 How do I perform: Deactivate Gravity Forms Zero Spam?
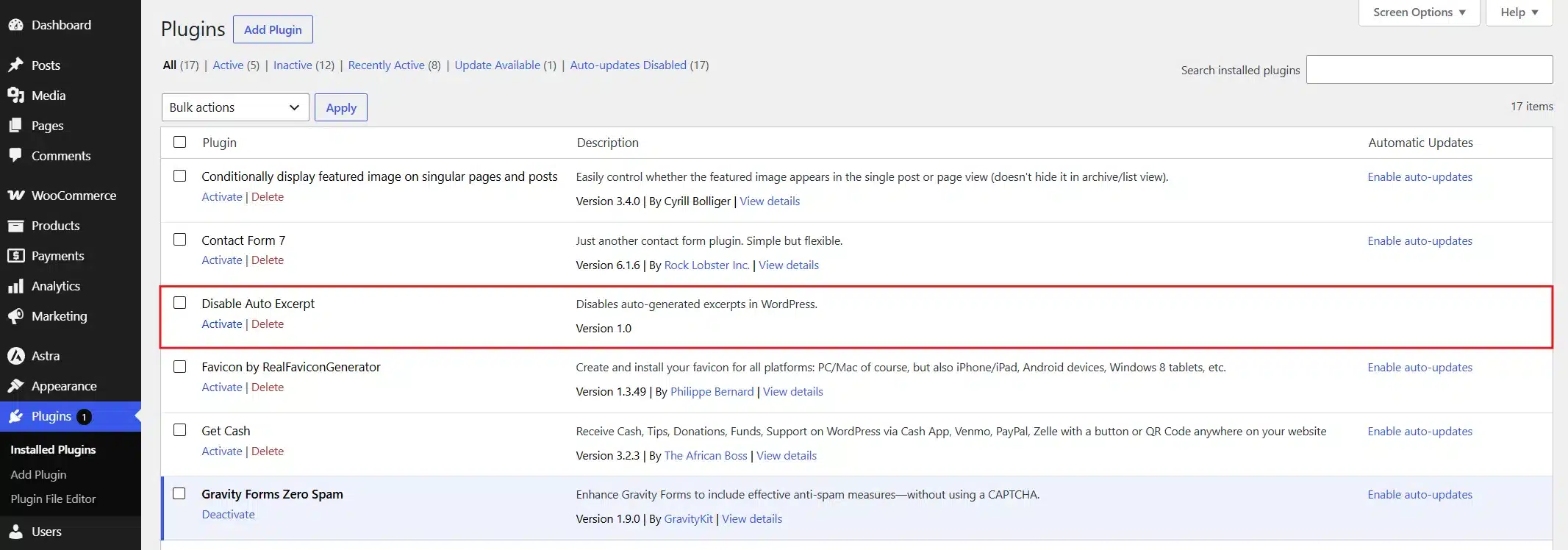(228, 515)
